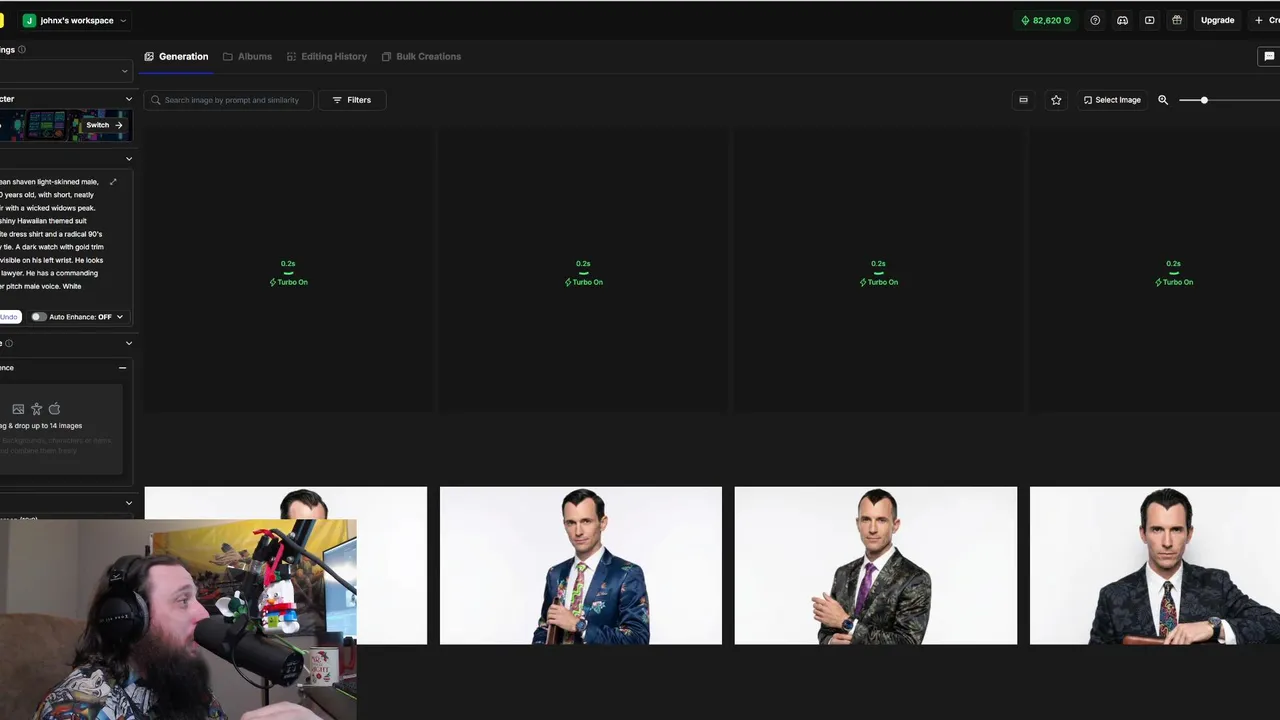The width and height of the screenshot is (1280, 720).
Task: Switch to the Generation tab
Action: [x=177, y=57]
